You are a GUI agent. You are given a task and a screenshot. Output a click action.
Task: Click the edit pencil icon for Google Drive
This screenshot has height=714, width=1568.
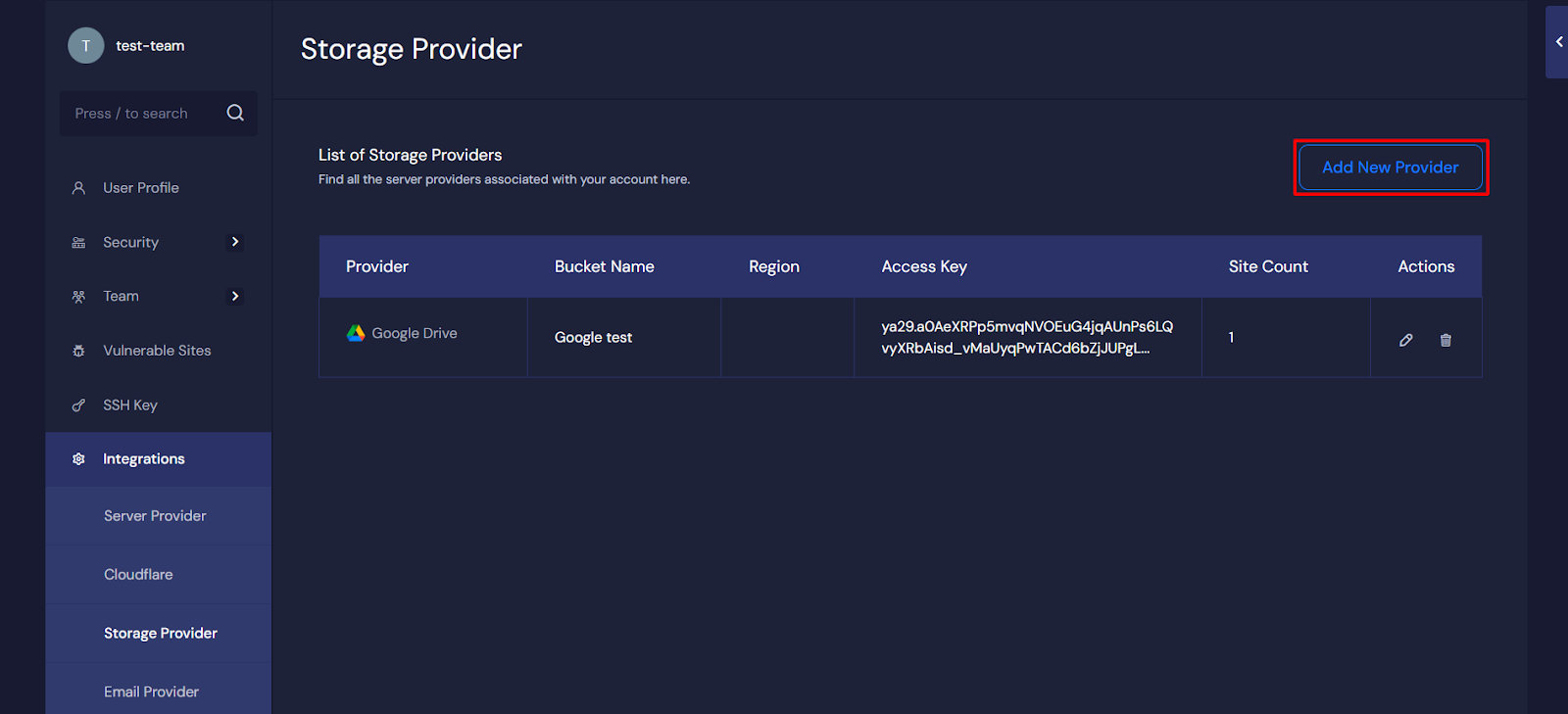pyautogui.click(x=1405, y=340)
